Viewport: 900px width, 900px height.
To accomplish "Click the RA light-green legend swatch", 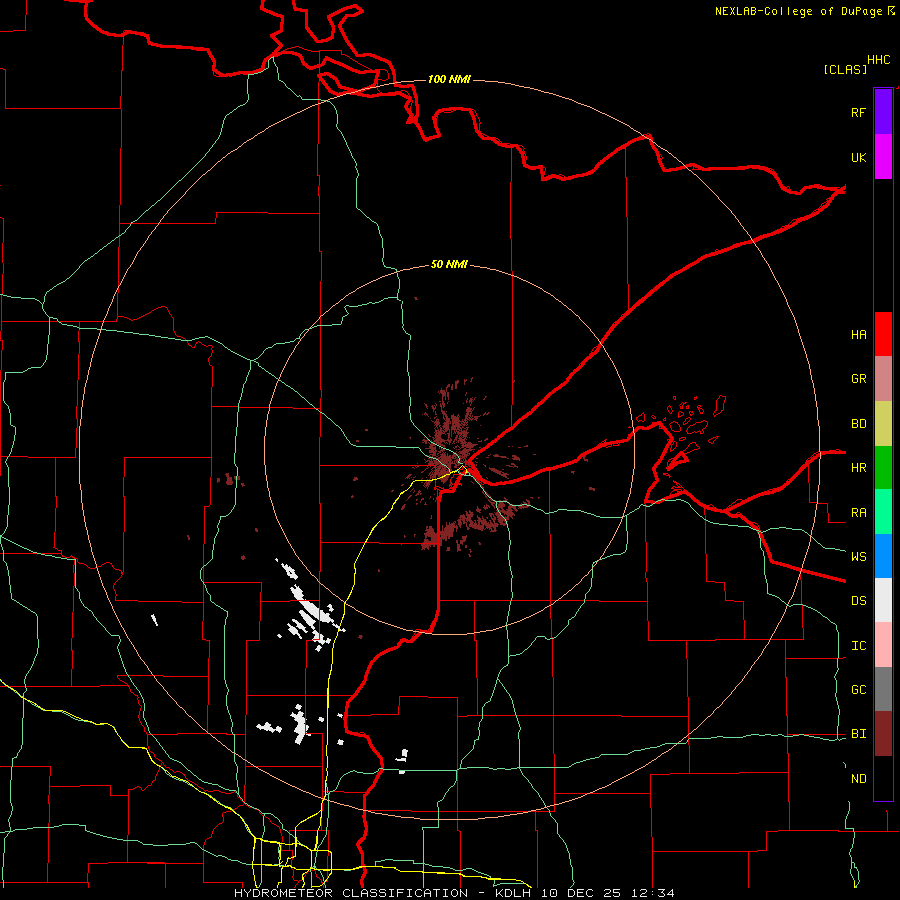I will (x=883, y=512).
